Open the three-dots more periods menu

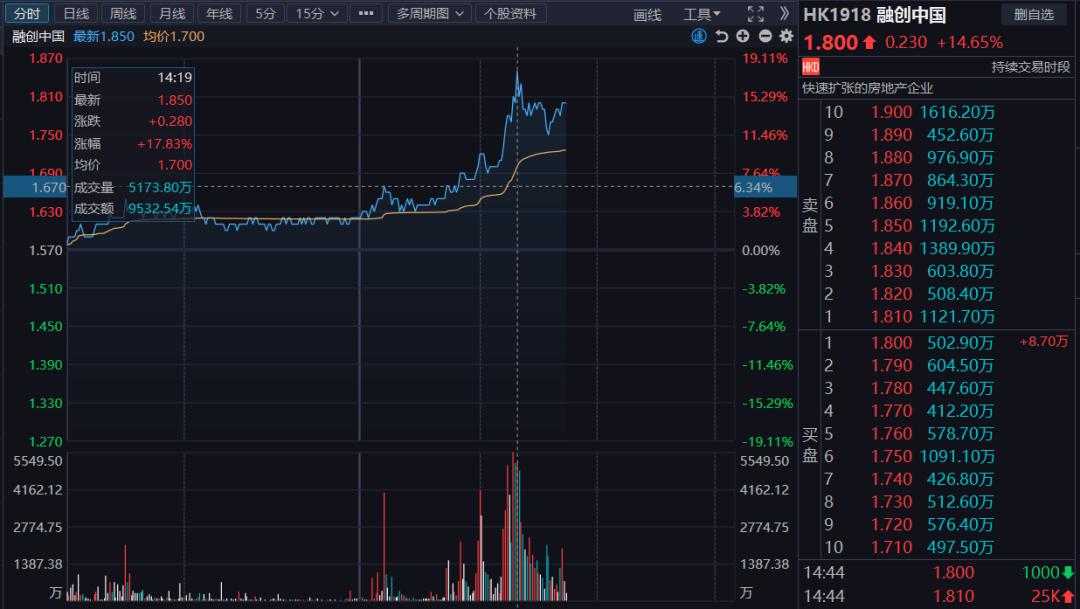click(x=366, y=14)
